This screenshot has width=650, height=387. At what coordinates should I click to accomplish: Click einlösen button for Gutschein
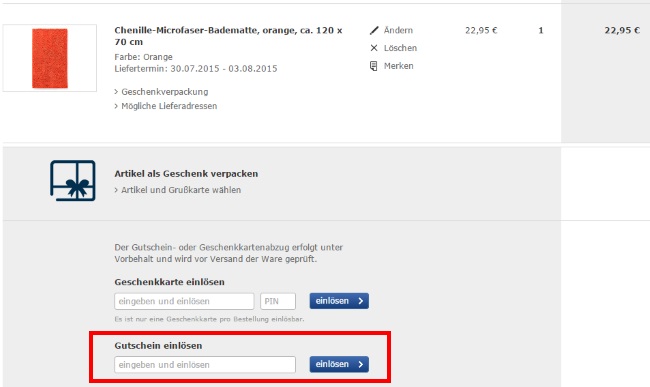[339, 364]
